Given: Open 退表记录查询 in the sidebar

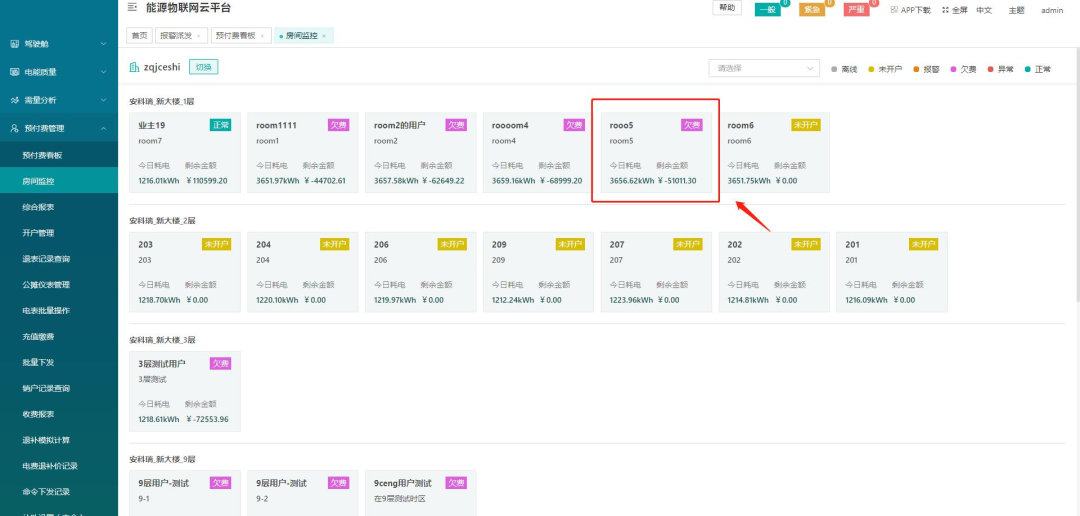Looking at the screenshot, I should pyautogui.click(x=59, y=259).
